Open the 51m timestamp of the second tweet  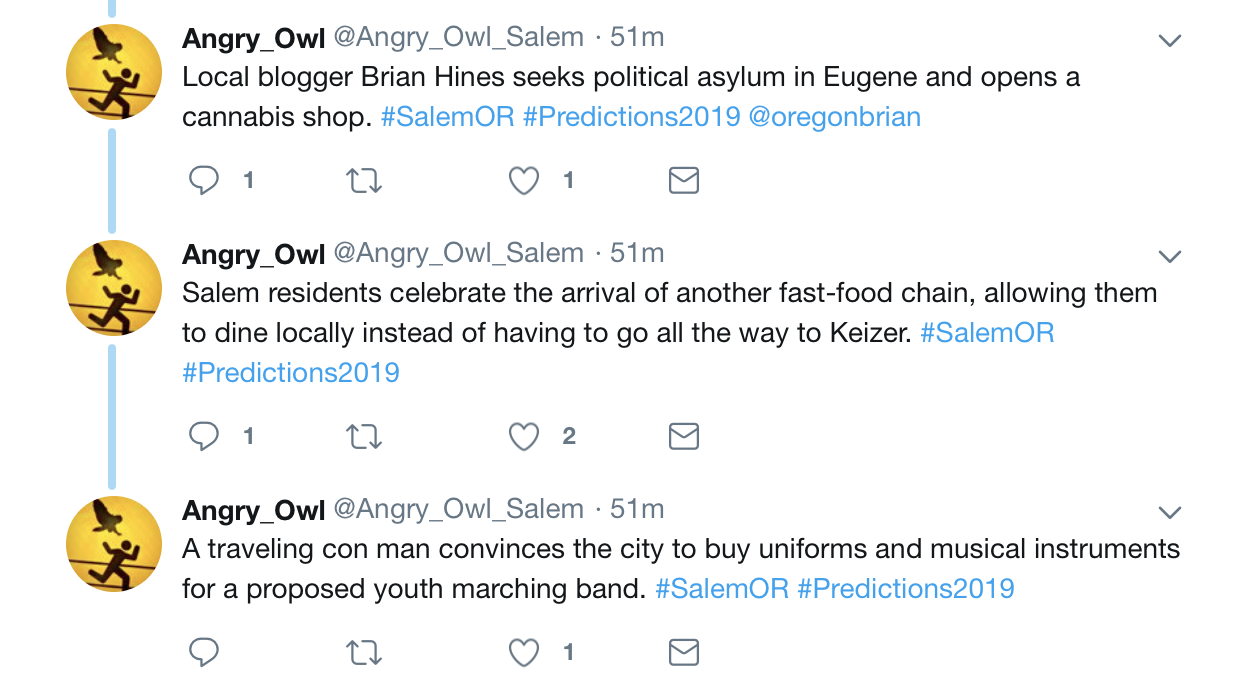point(637,253)
